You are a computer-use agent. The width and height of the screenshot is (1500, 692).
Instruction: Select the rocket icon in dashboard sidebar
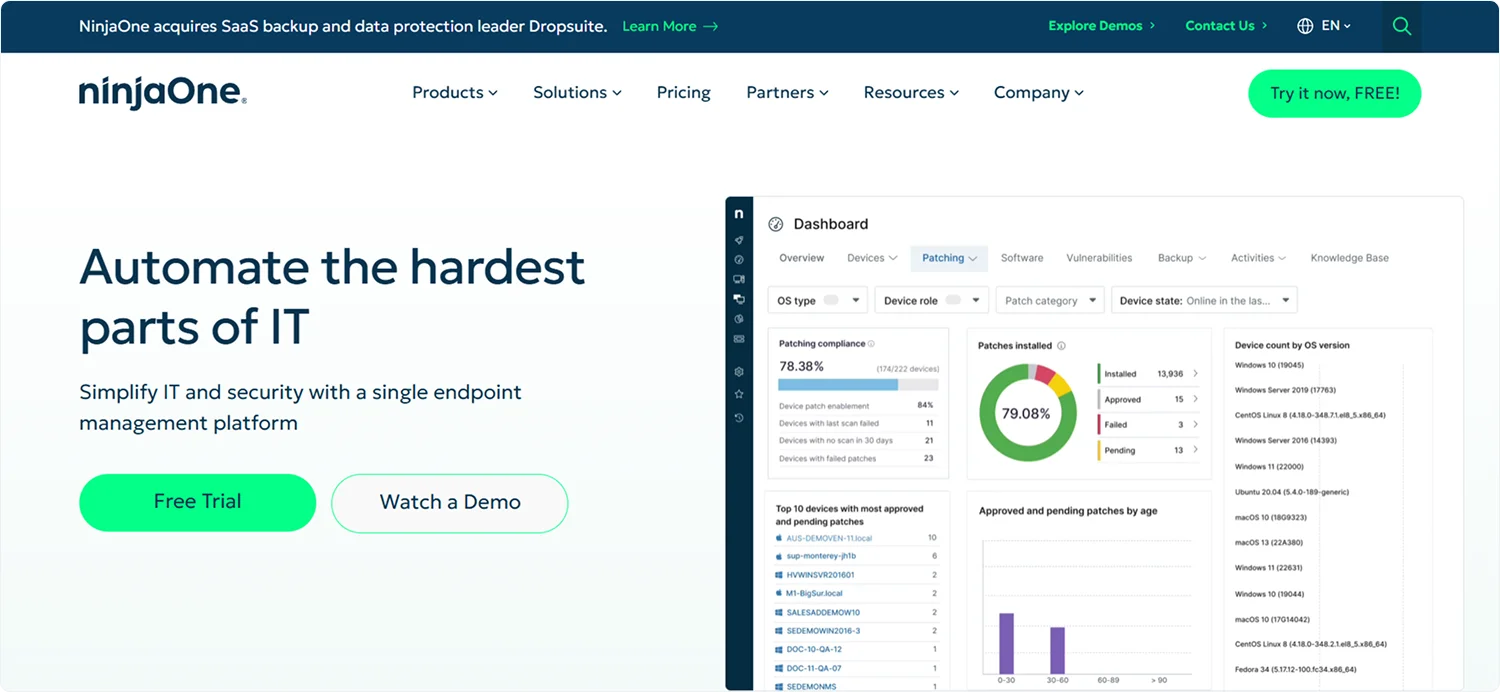pos(739,240)
